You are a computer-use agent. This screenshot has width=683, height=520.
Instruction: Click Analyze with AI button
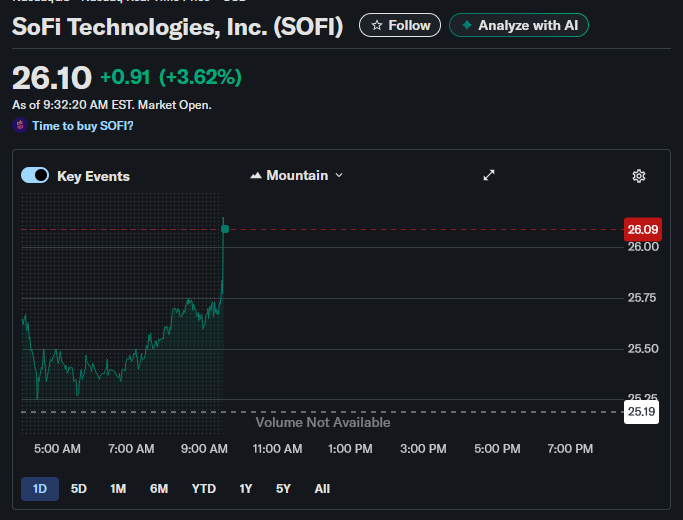pyautogui.click(x=519, y=25)
